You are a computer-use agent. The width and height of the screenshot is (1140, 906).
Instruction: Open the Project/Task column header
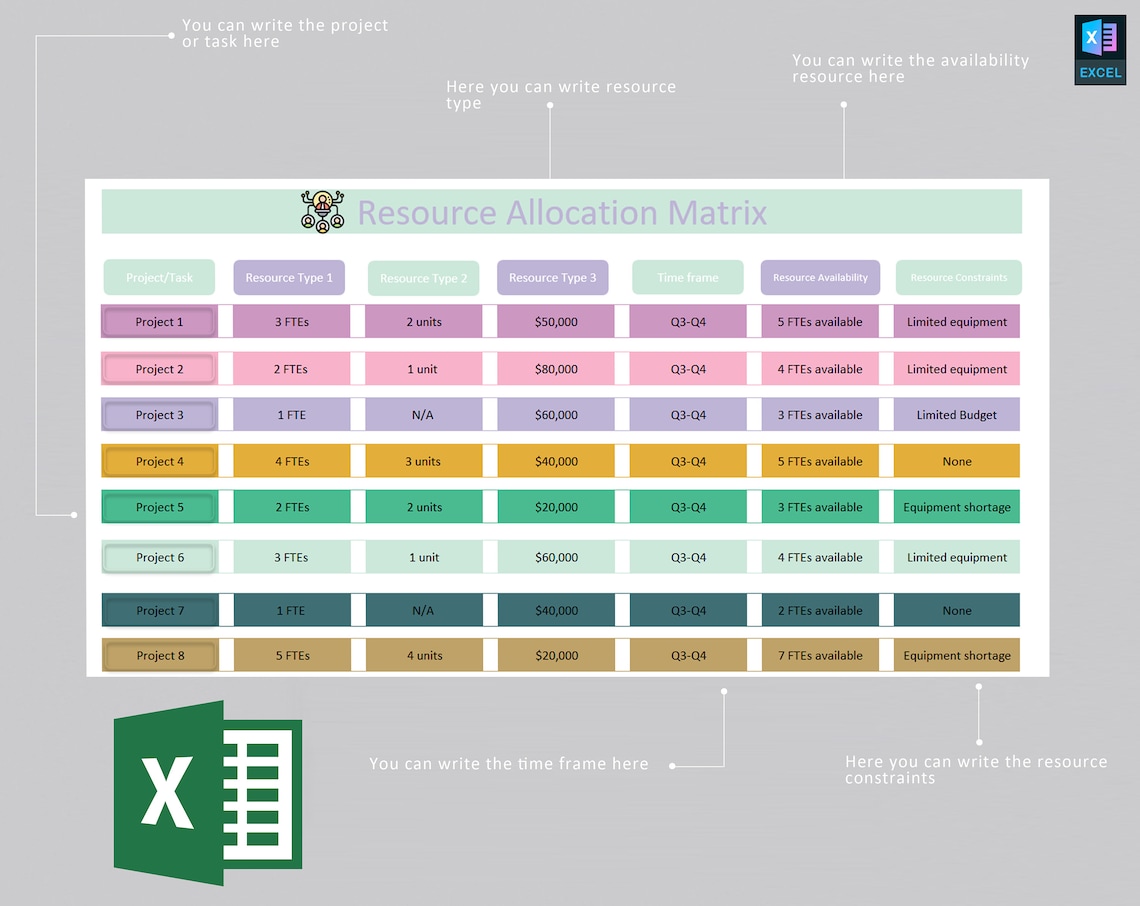[159, 277]
